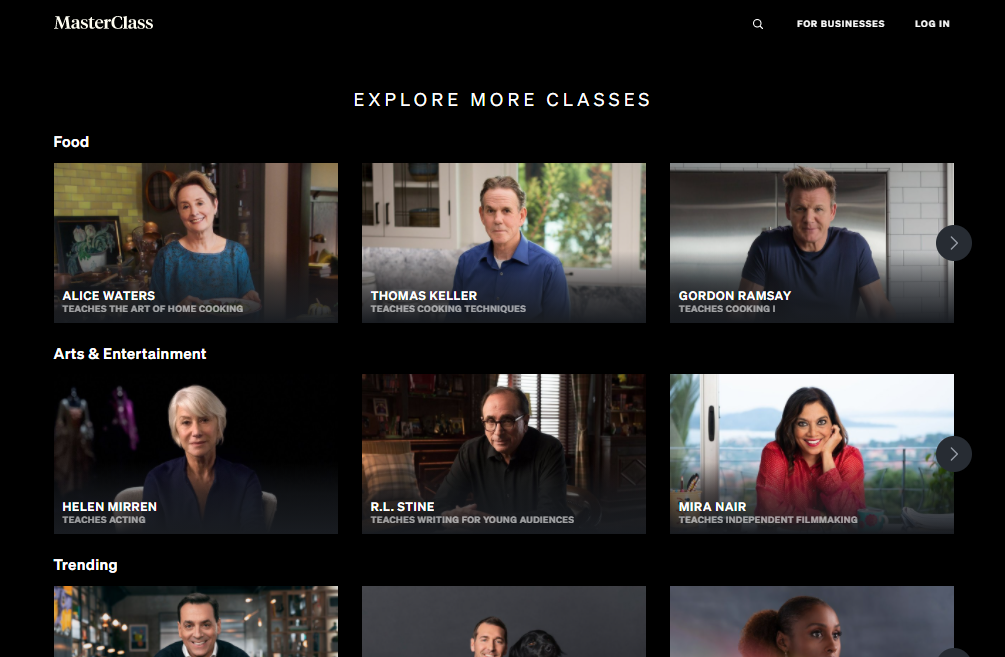Open Gordon Ramsay Teaches Cooking I
The width and height of the screenshot is (1005, 657).
click(811, 242)
